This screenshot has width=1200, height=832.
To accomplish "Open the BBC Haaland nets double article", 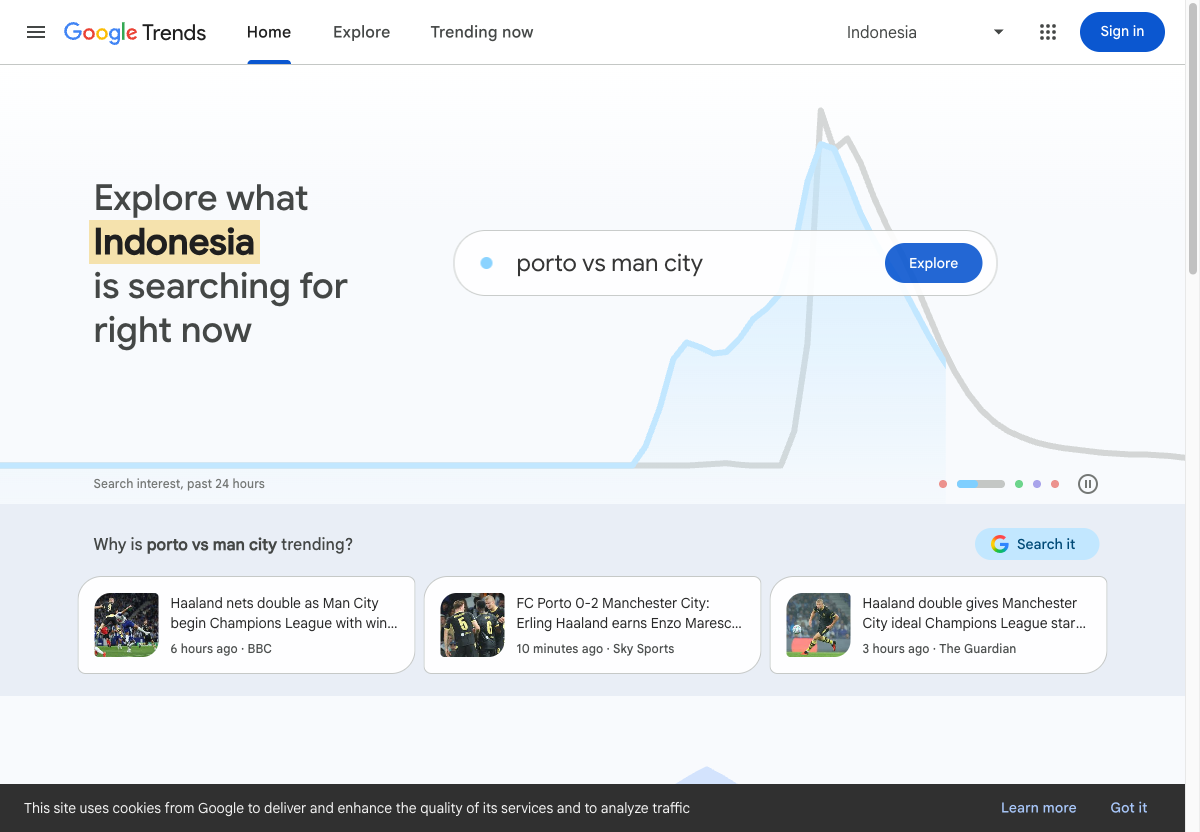I will coord(246,625).
